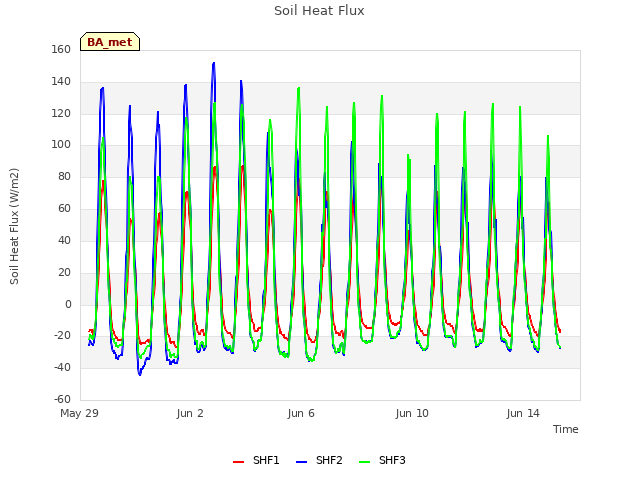The image size is (640, 480).
Task: Click the 120 y-axis tick label
Action: coord(61,113)
